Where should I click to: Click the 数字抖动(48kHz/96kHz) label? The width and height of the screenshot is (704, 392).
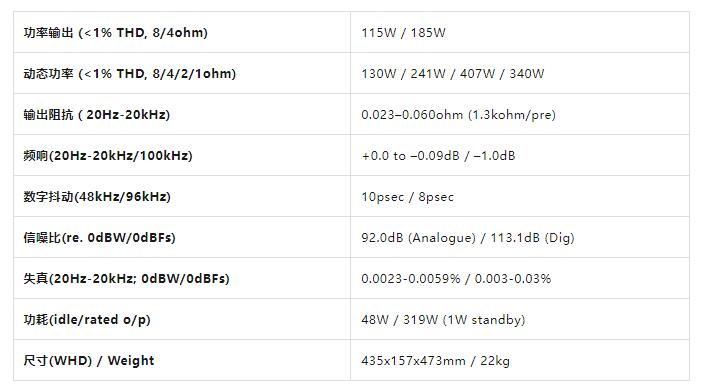[97, 197]
